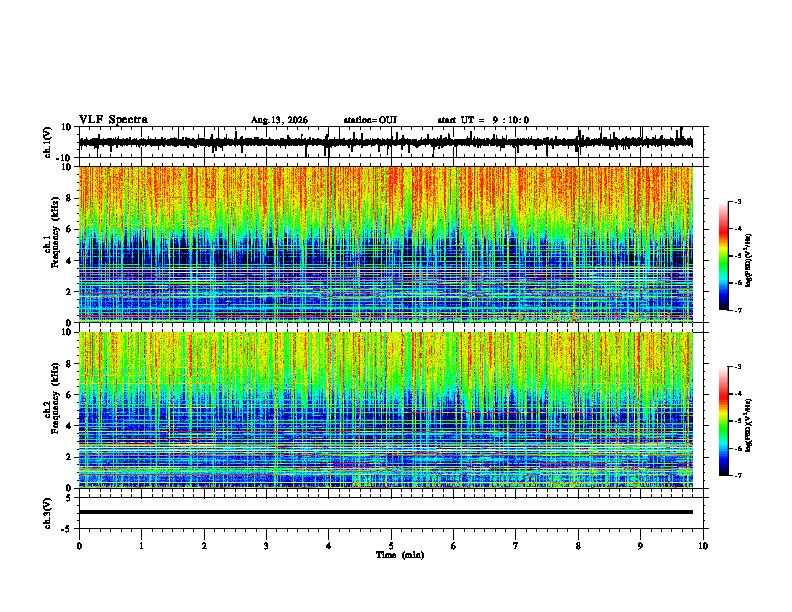Click the ch.3 flat voltage trace
This screenshot has width=792, height=612.
click(x=386, y=512)
